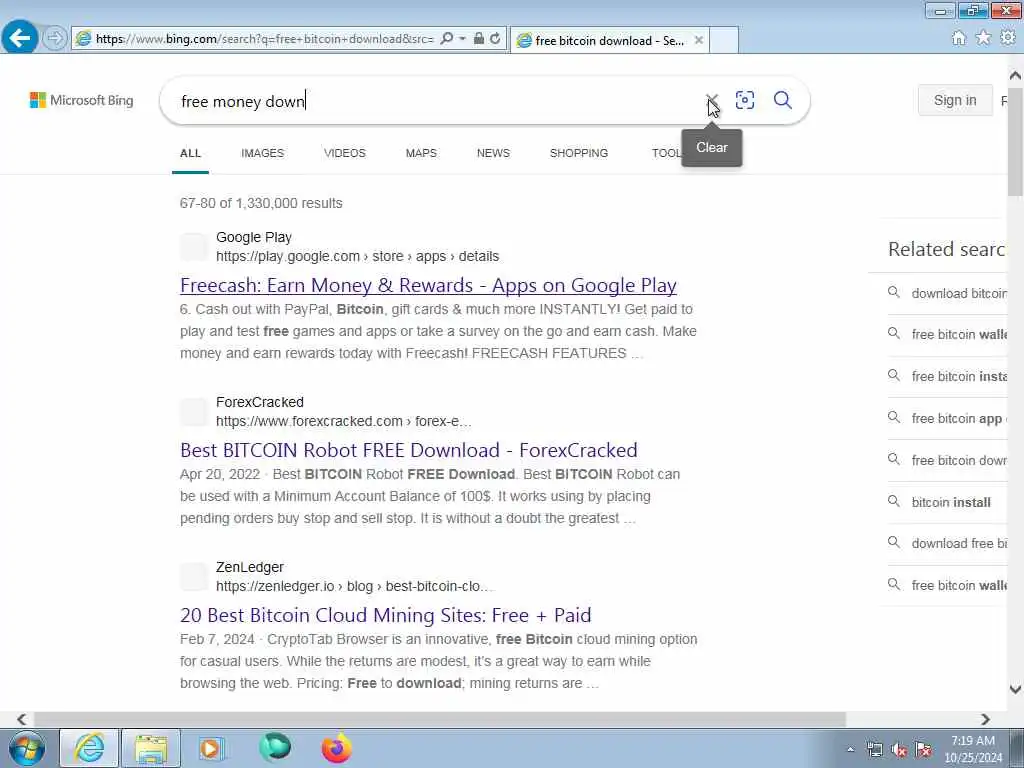Click the horizontal scrollbar left arrow
The height and width of the screenshot is (768, 1024).
coord(22,719)
